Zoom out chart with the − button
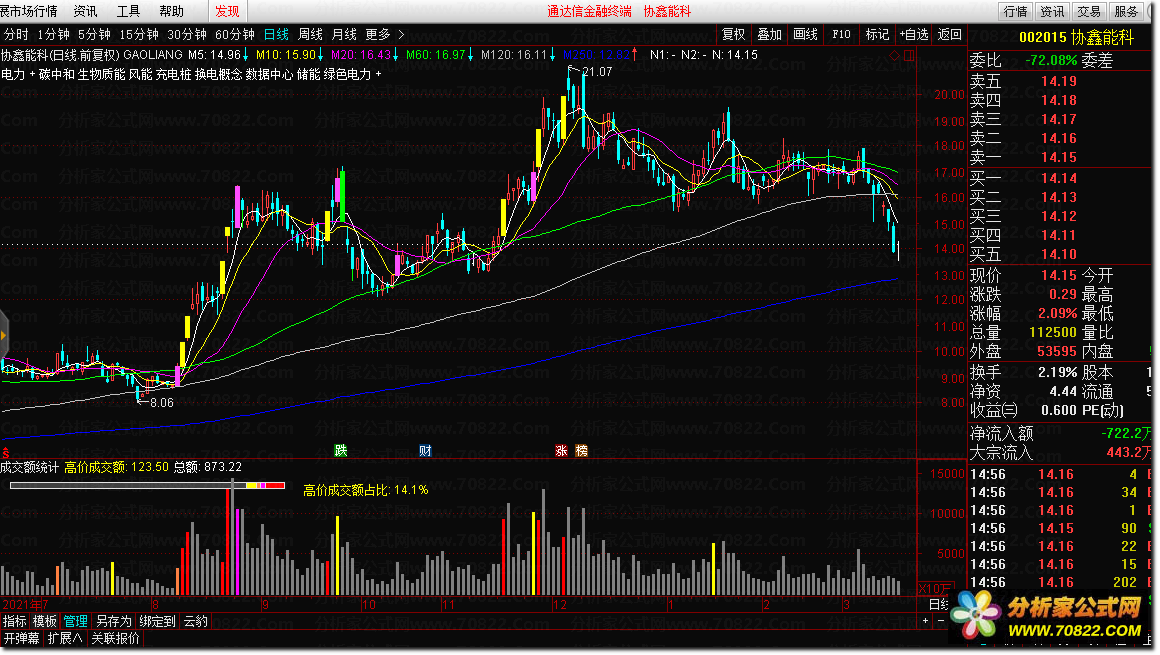Screen dimensions: 1160x655 click(940, 621)
